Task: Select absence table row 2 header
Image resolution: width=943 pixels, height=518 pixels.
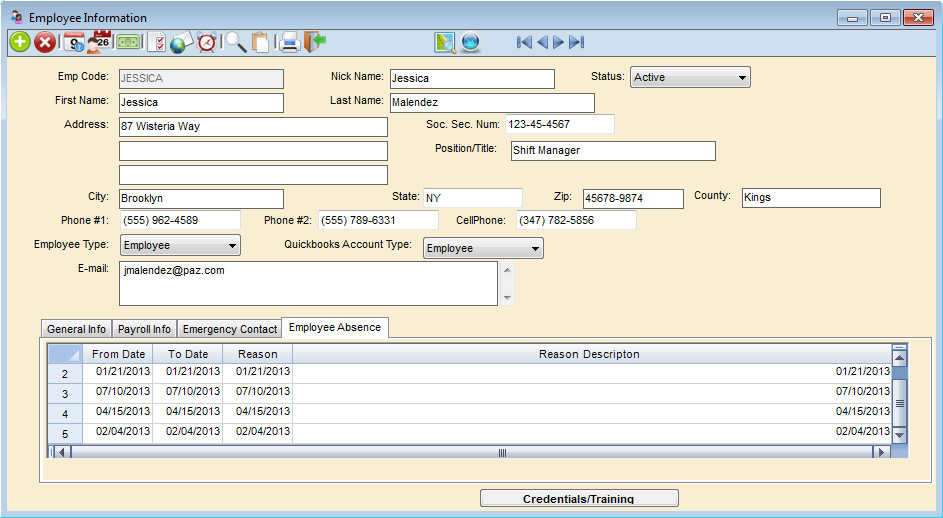Action: [x=65, y=374]
